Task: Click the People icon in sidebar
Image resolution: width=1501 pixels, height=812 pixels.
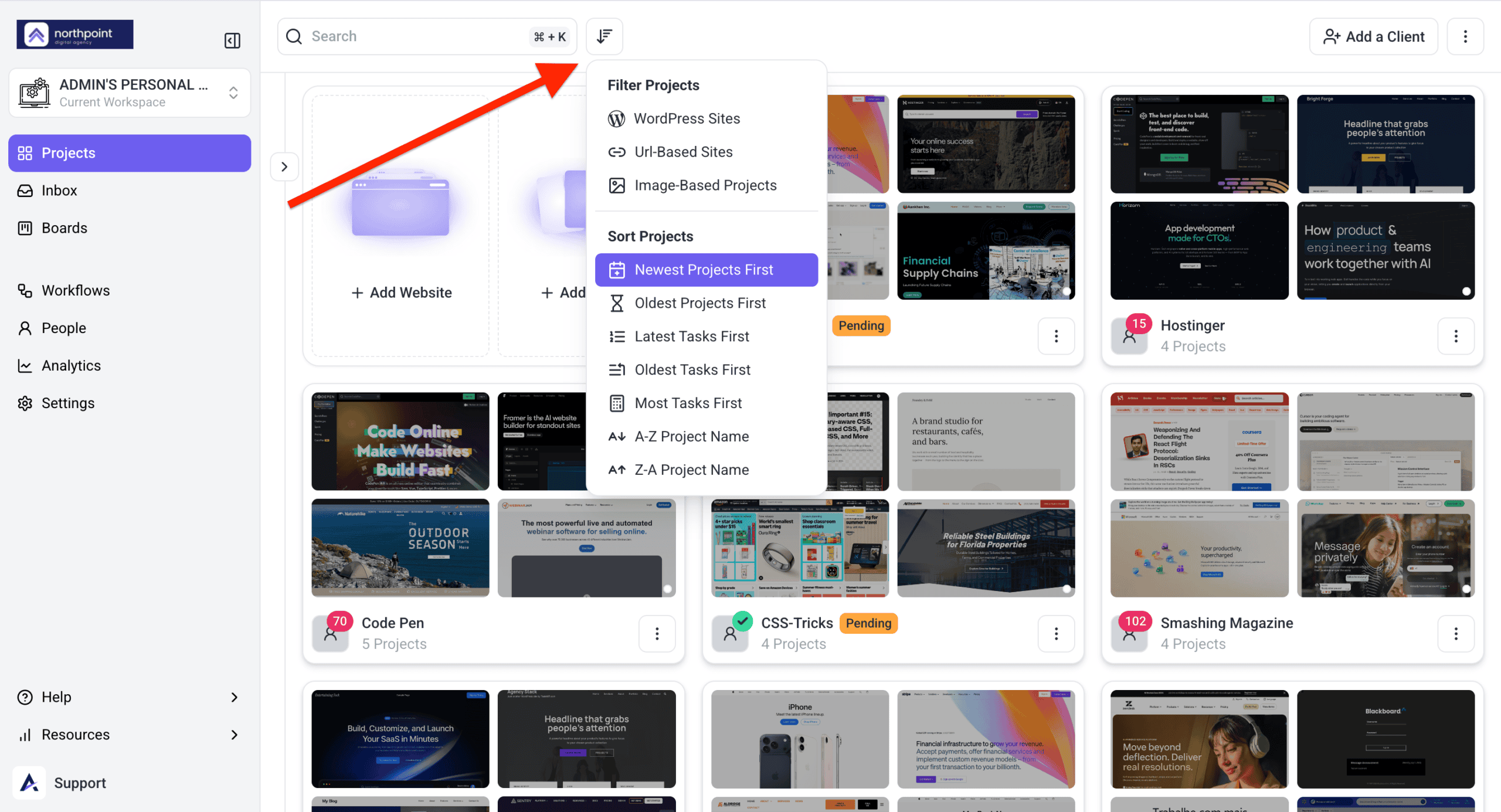Action: [25, 328]
